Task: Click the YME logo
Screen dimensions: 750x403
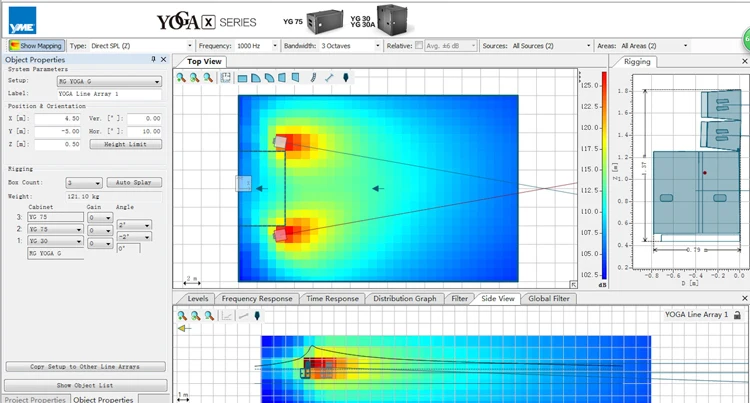Action: tap(22, 21)
